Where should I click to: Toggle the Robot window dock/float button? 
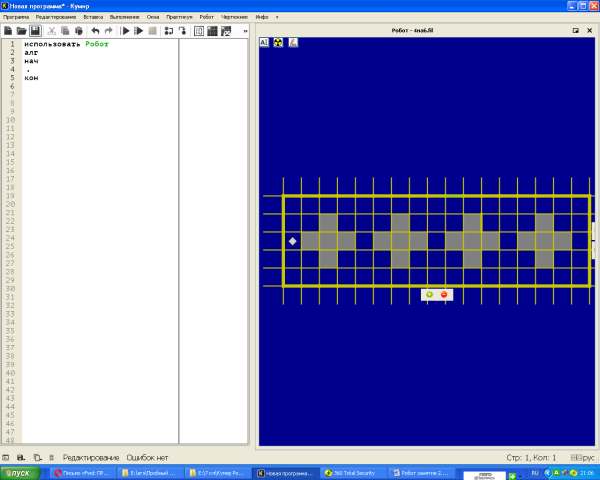575,31
